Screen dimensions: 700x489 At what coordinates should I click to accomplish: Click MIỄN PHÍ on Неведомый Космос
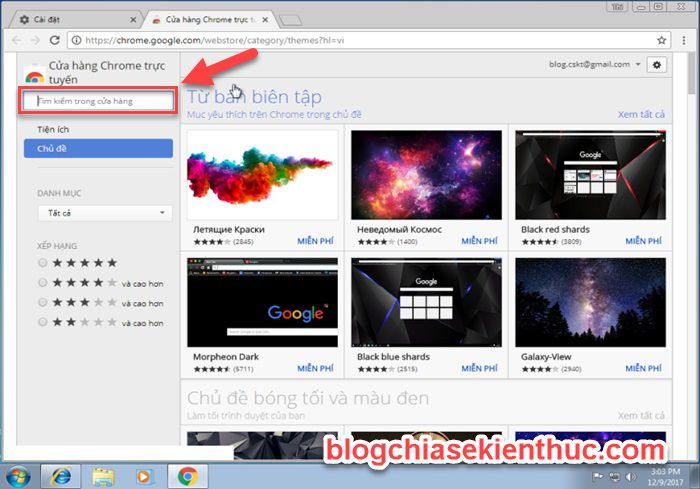click(x=479, y=241)
